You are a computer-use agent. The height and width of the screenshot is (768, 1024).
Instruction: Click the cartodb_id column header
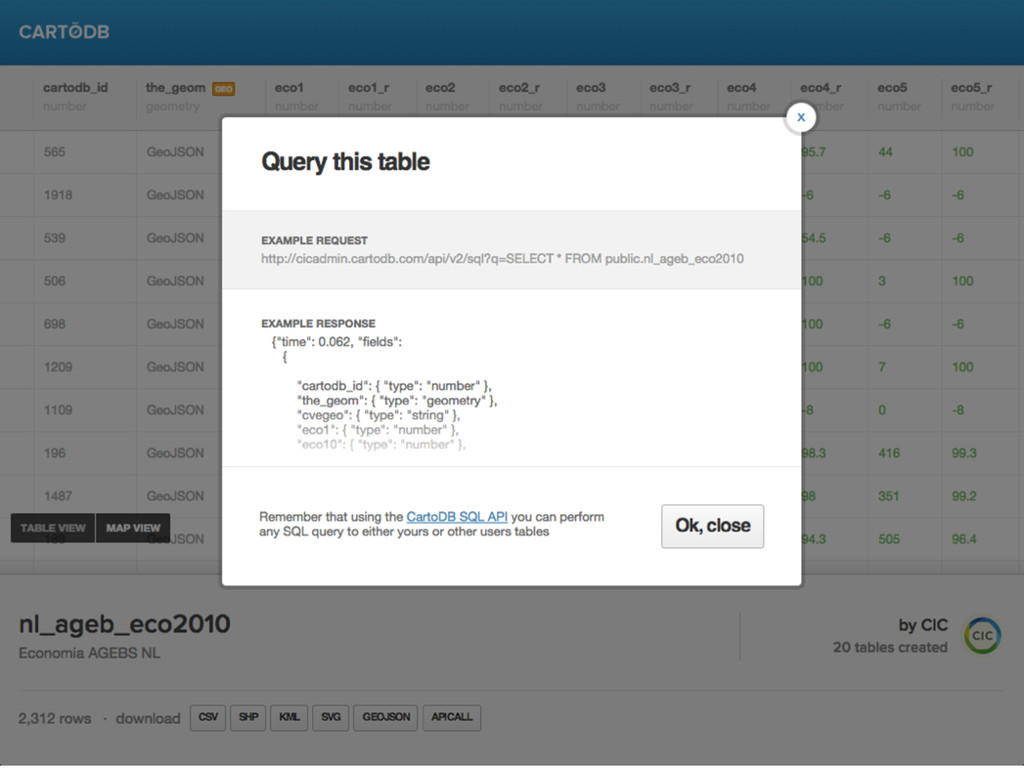click(75, 88)
